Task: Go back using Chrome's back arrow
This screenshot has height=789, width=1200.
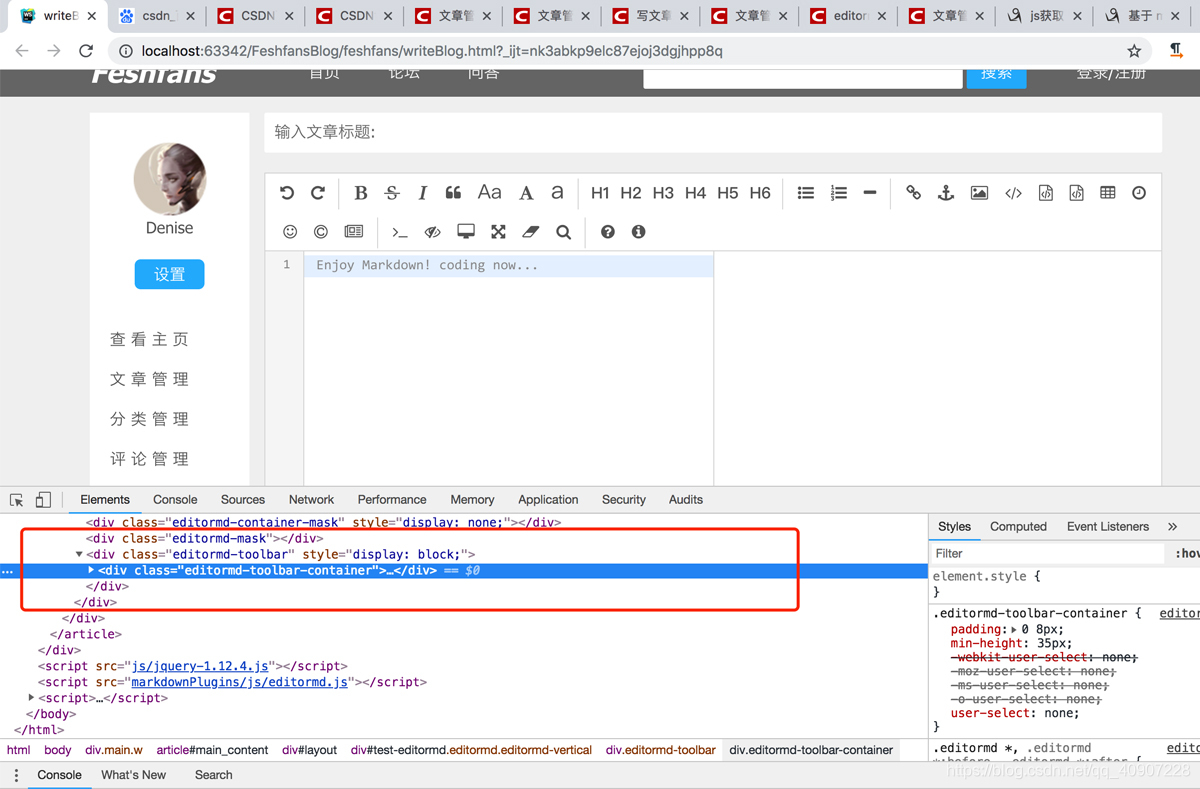Action: pyautogui.click(x=22, y=51)
